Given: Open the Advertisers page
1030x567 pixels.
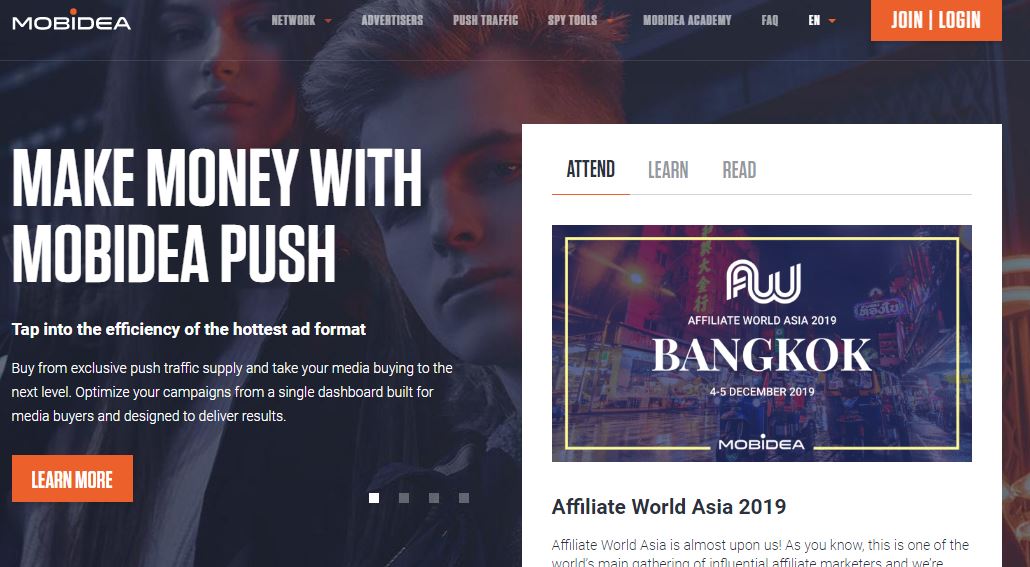Looking at the screenshot, I should [x=392, y=20].
